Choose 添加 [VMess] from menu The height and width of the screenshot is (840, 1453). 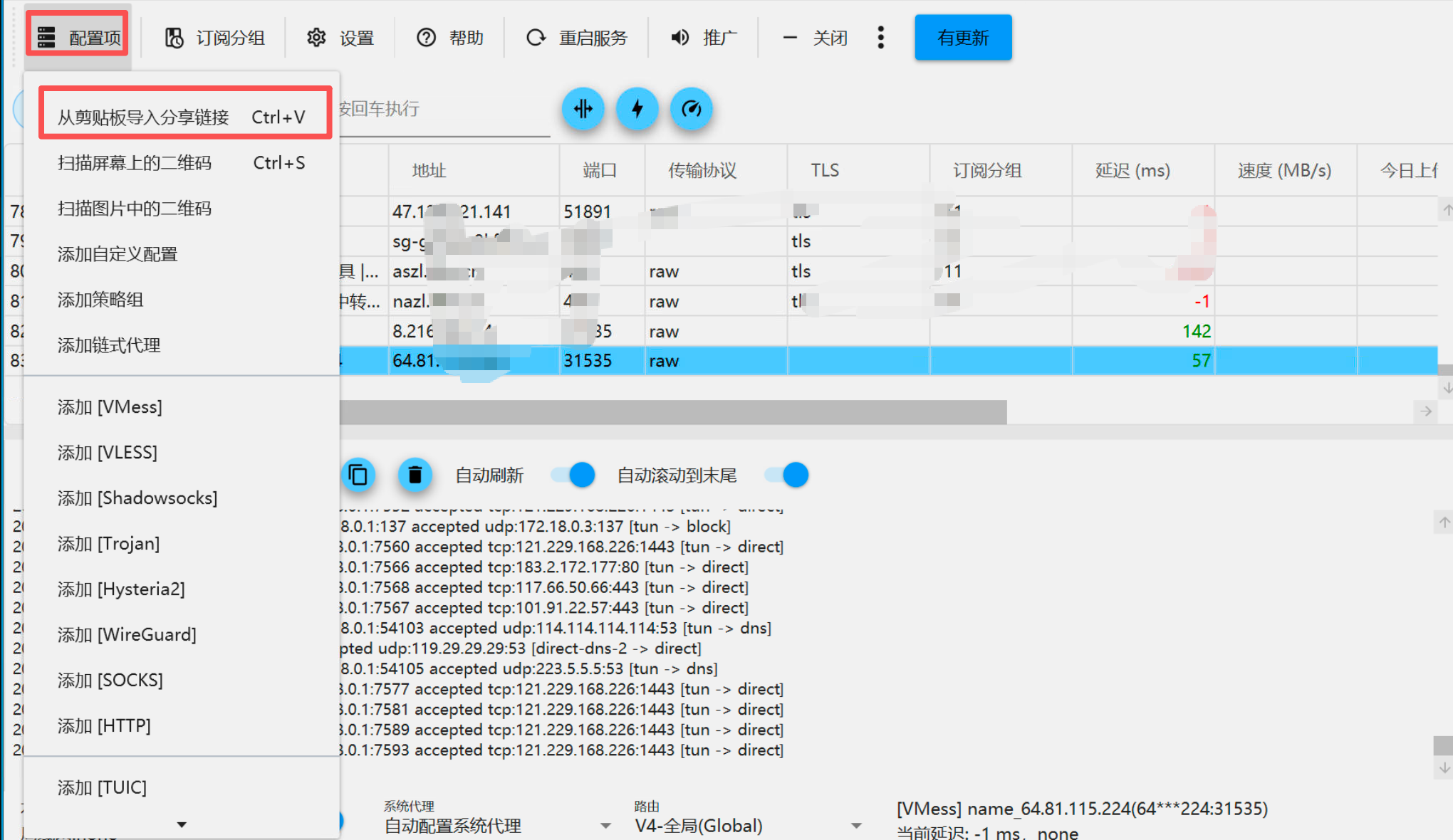pyautogui.click(x=182, y=407)
